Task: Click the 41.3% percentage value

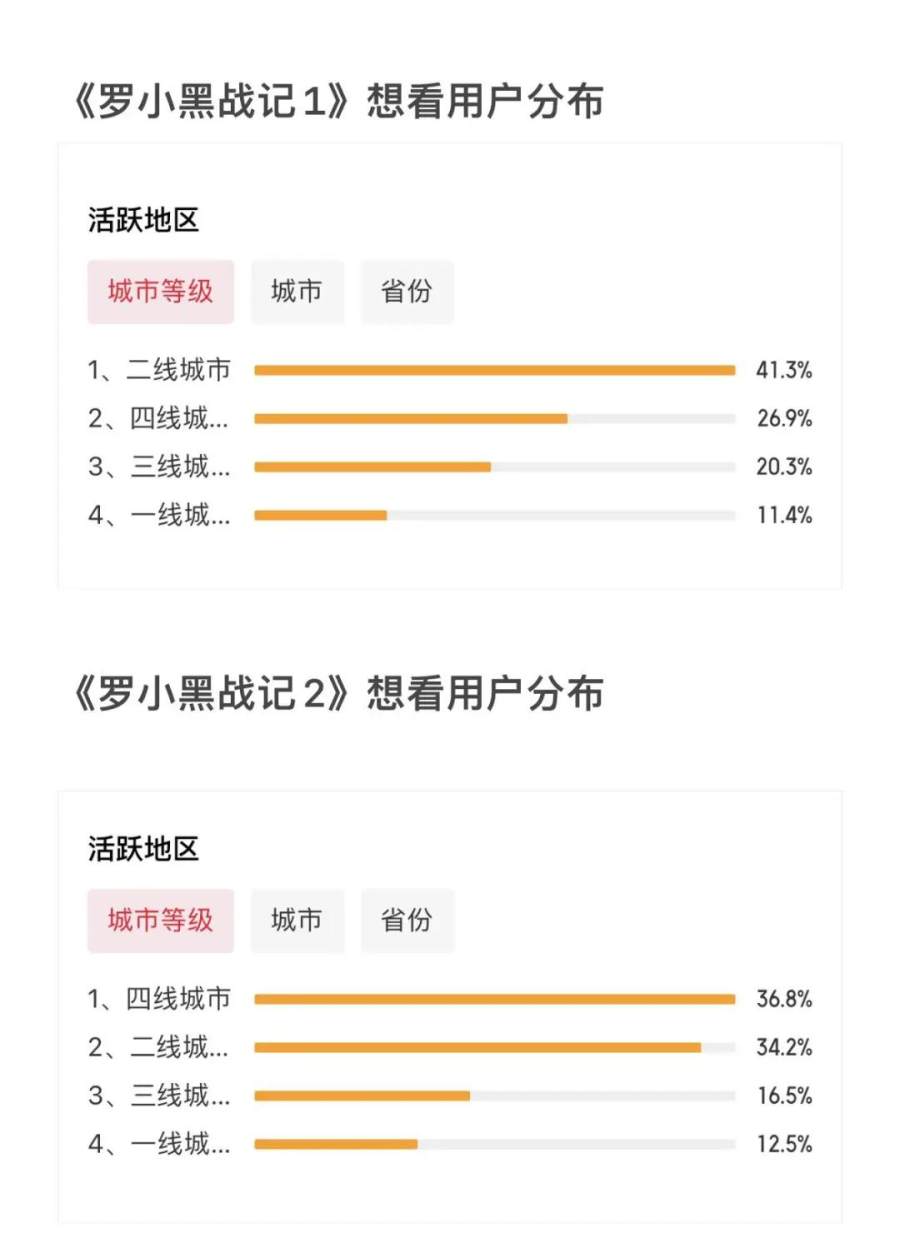Action: pyautogui.click(x=784, y=371)
